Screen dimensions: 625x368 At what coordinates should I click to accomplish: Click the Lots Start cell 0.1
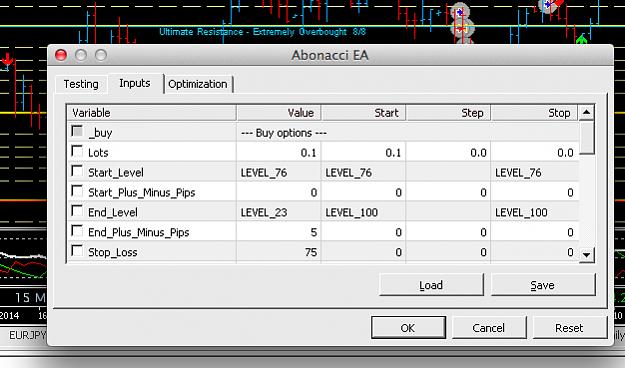tap(364, 153)
